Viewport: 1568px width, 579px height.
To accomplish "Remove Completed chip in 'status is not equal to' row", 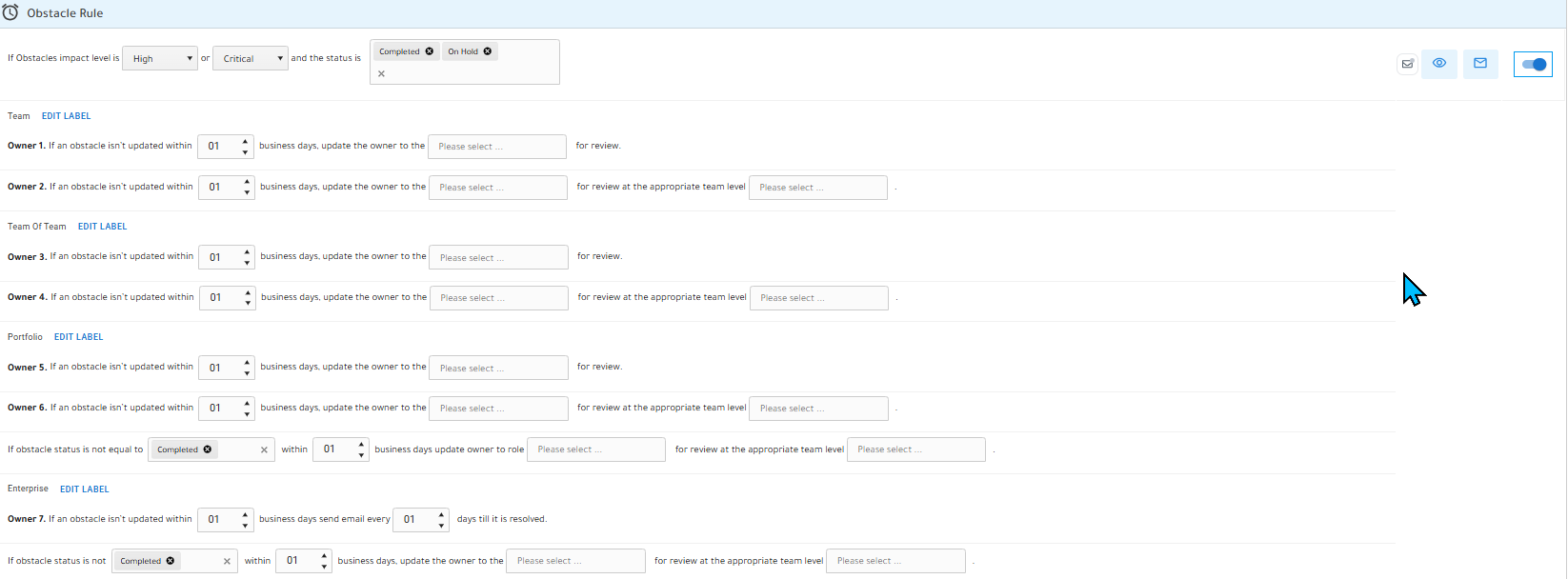I will [x=208, y=449].
